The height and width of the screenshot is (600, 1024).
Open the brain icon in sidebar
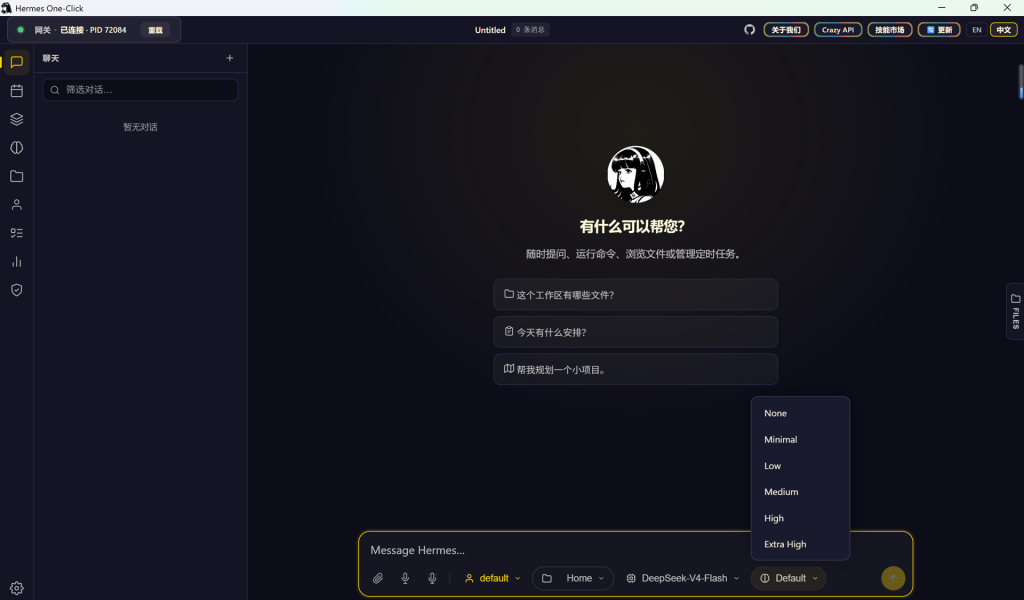[x=17, y=148]
